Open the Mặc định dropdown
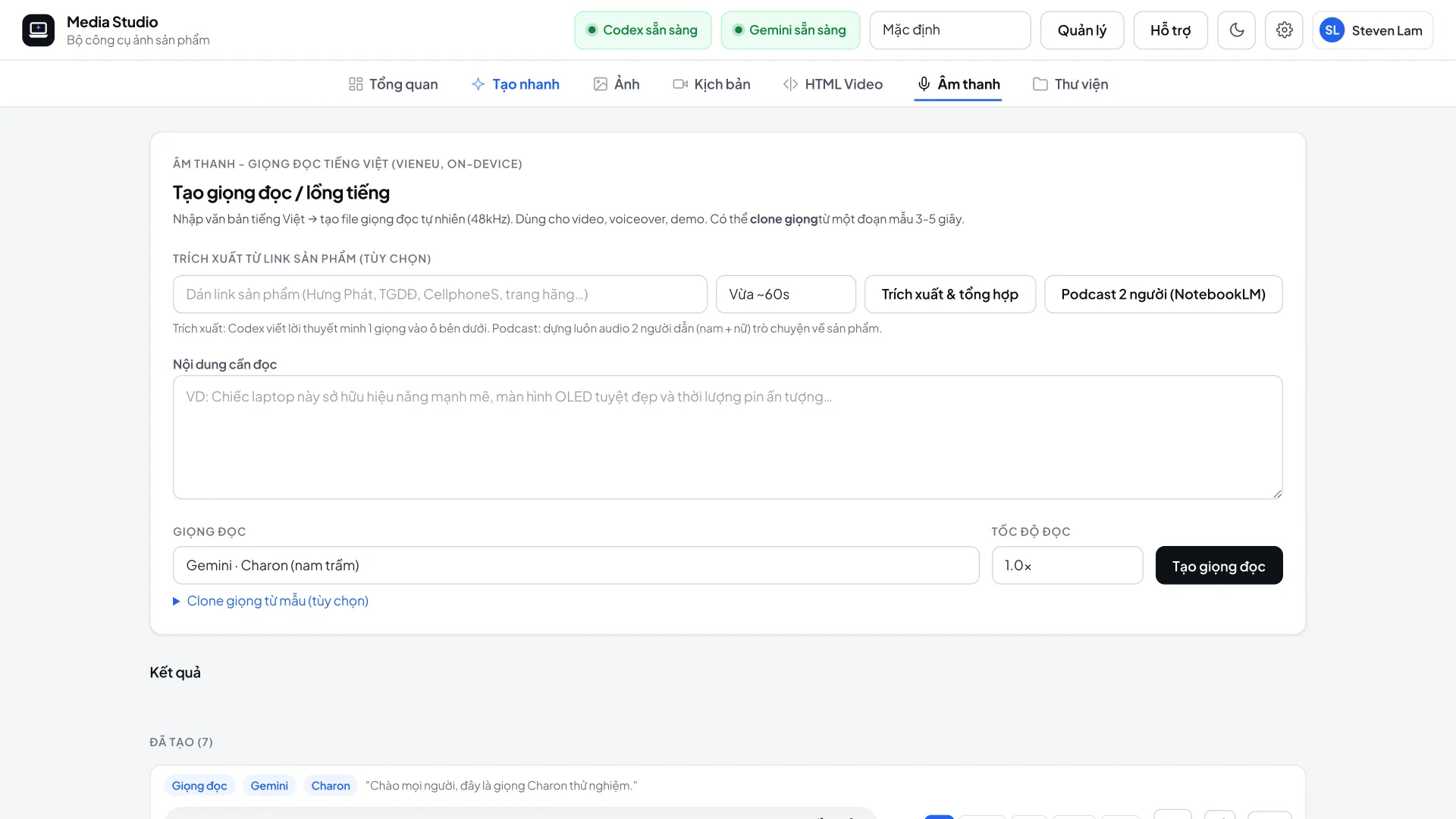This screenshot has height=819, width=1456. [950, 30]
